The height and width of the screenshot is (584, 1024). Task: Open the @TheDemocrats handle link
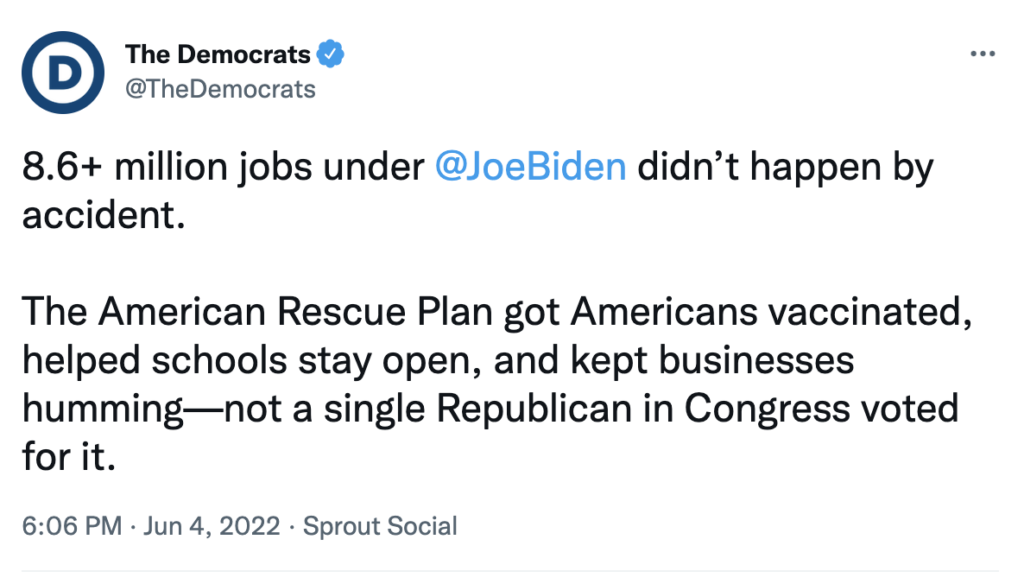(x=220, y=89)
